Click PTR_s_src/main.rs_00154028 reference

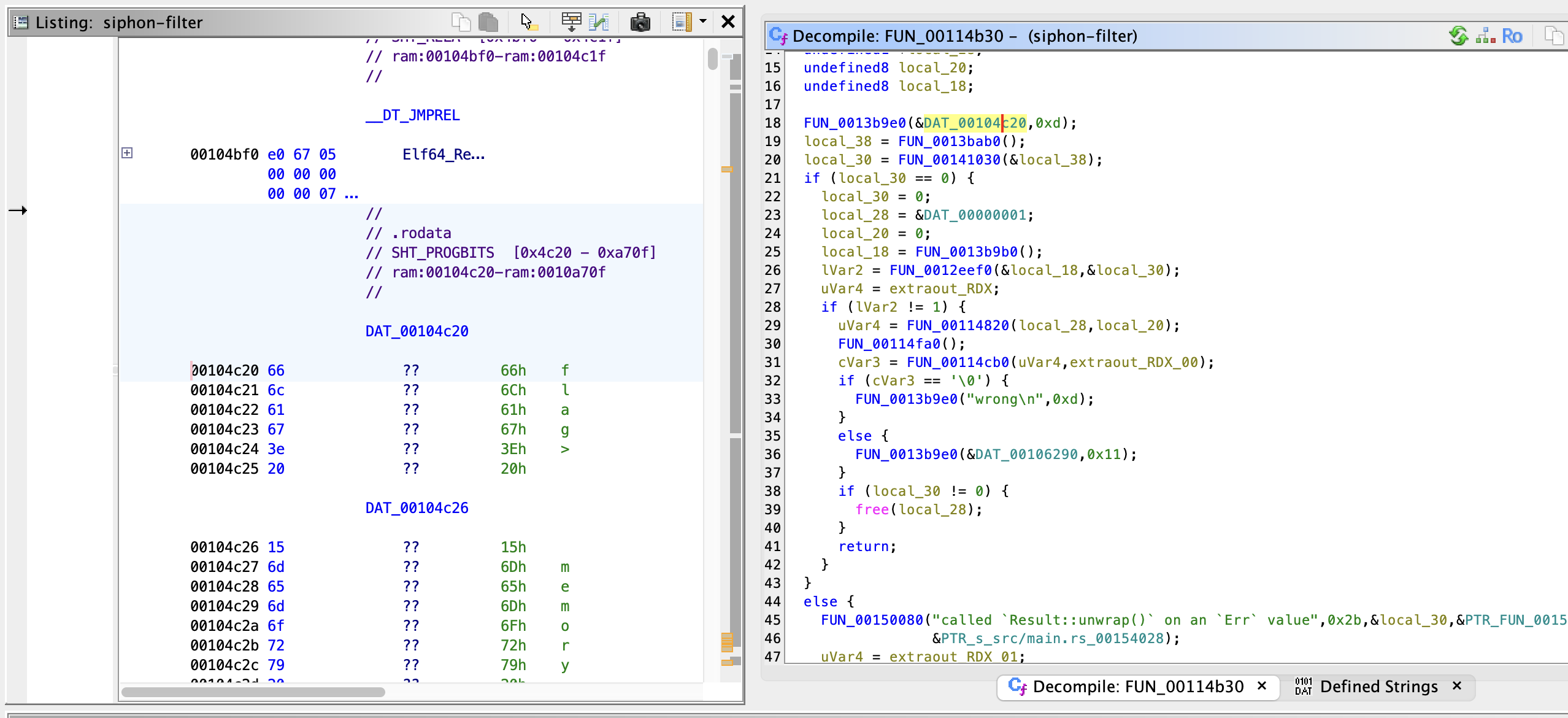pyautogui.click(x=1052, y=638)
